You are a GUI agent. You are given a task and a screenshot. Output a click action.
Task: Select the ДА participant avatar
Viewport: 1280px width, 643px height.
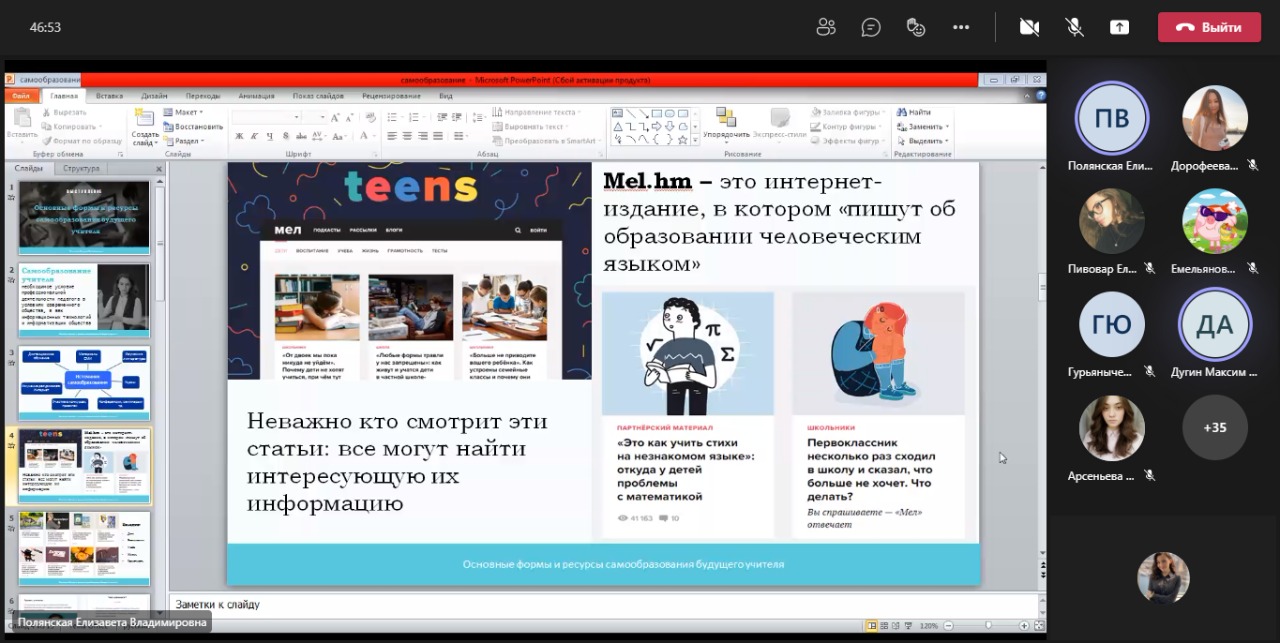pos(1214,324)
